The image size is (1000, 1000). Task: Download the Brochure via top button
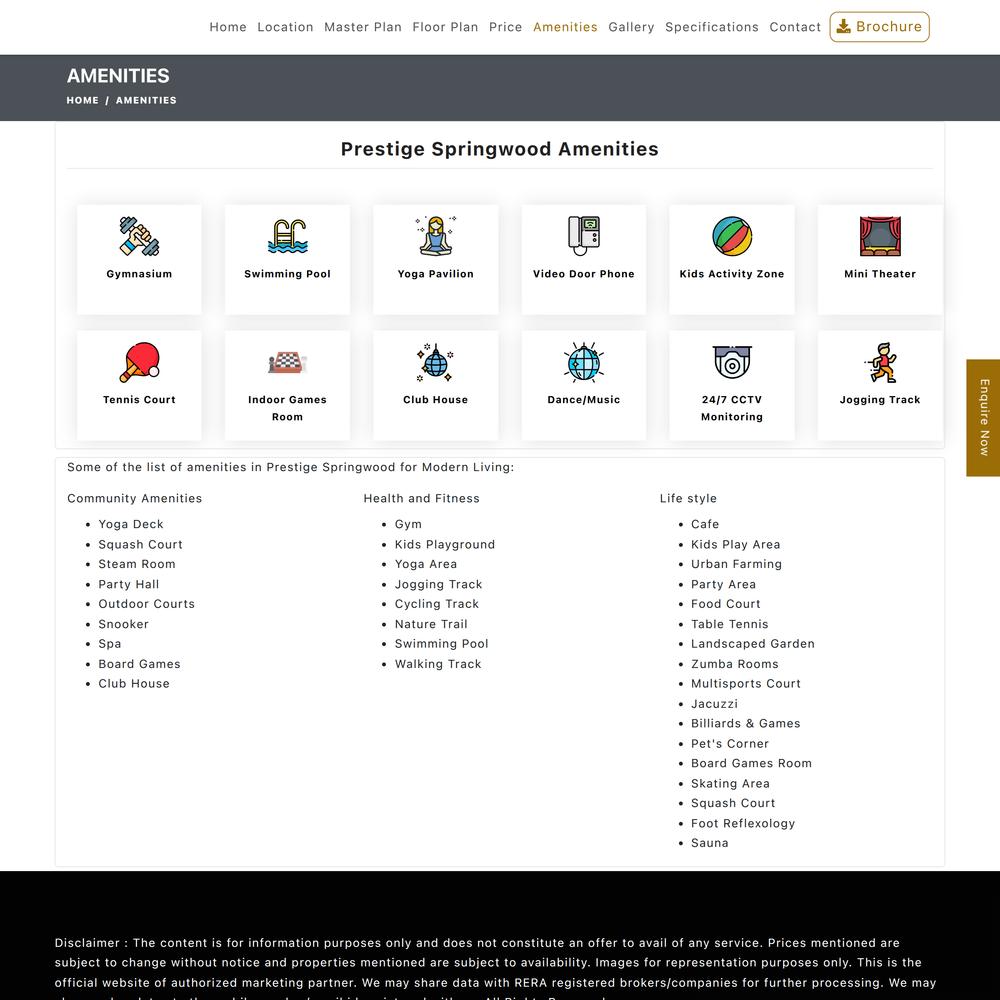click(x=879, y=27)
